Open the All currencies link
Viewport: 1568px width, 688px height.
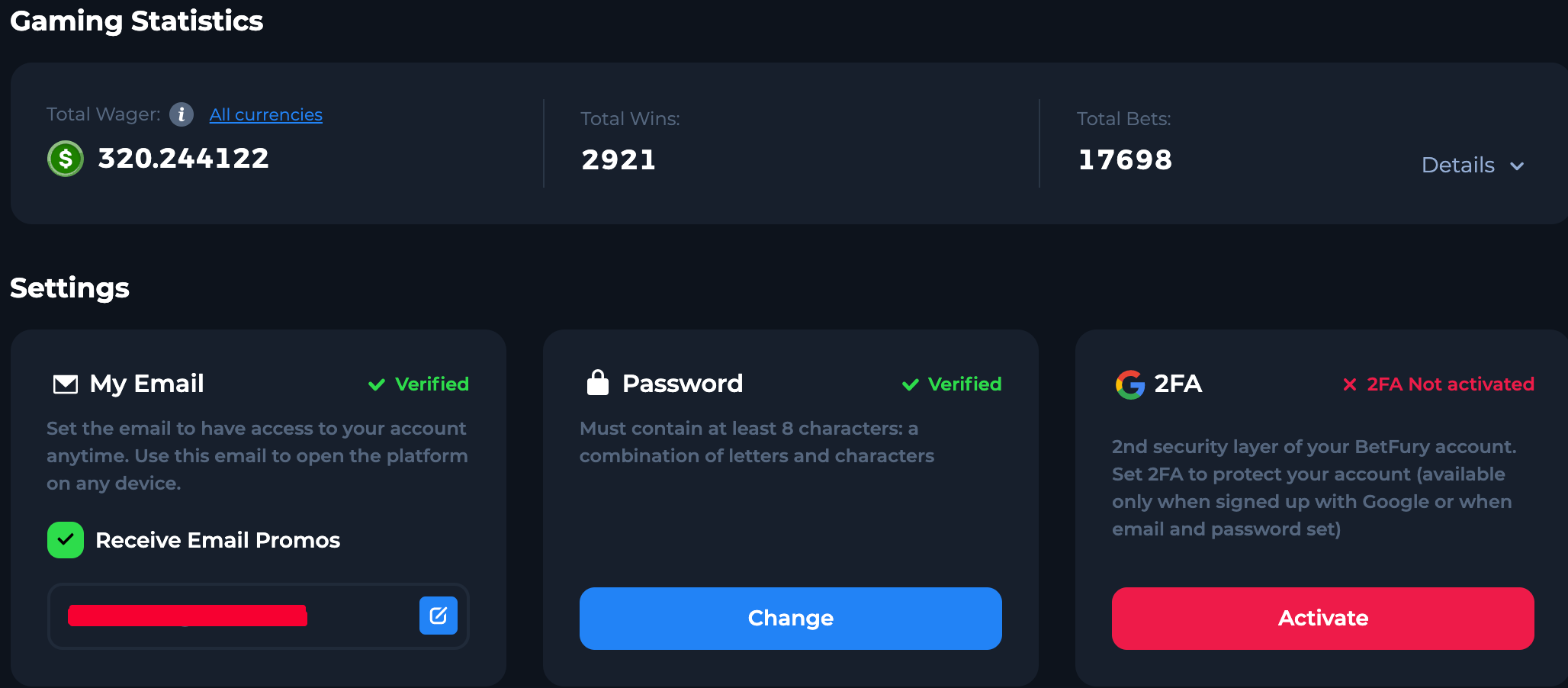click(265, 114)
